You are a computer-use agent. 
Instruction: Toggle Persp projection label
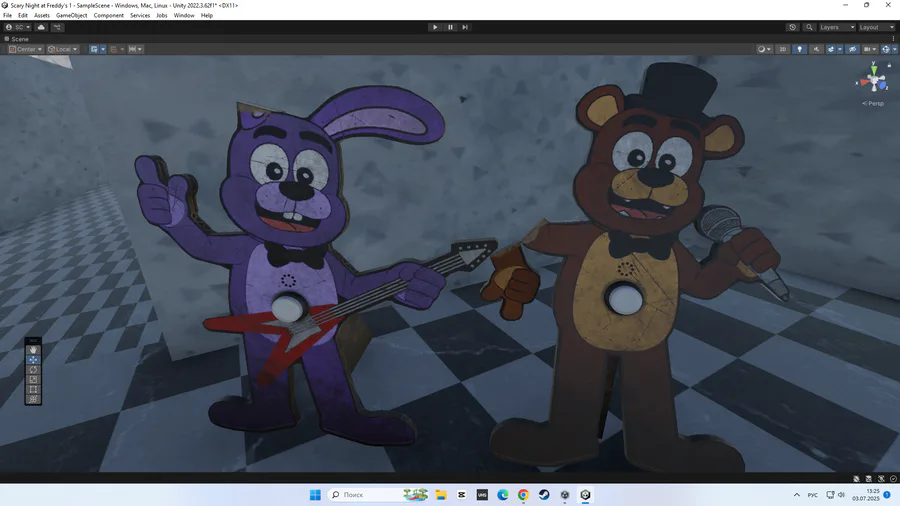pyautogui.click(x=873, y=103)
